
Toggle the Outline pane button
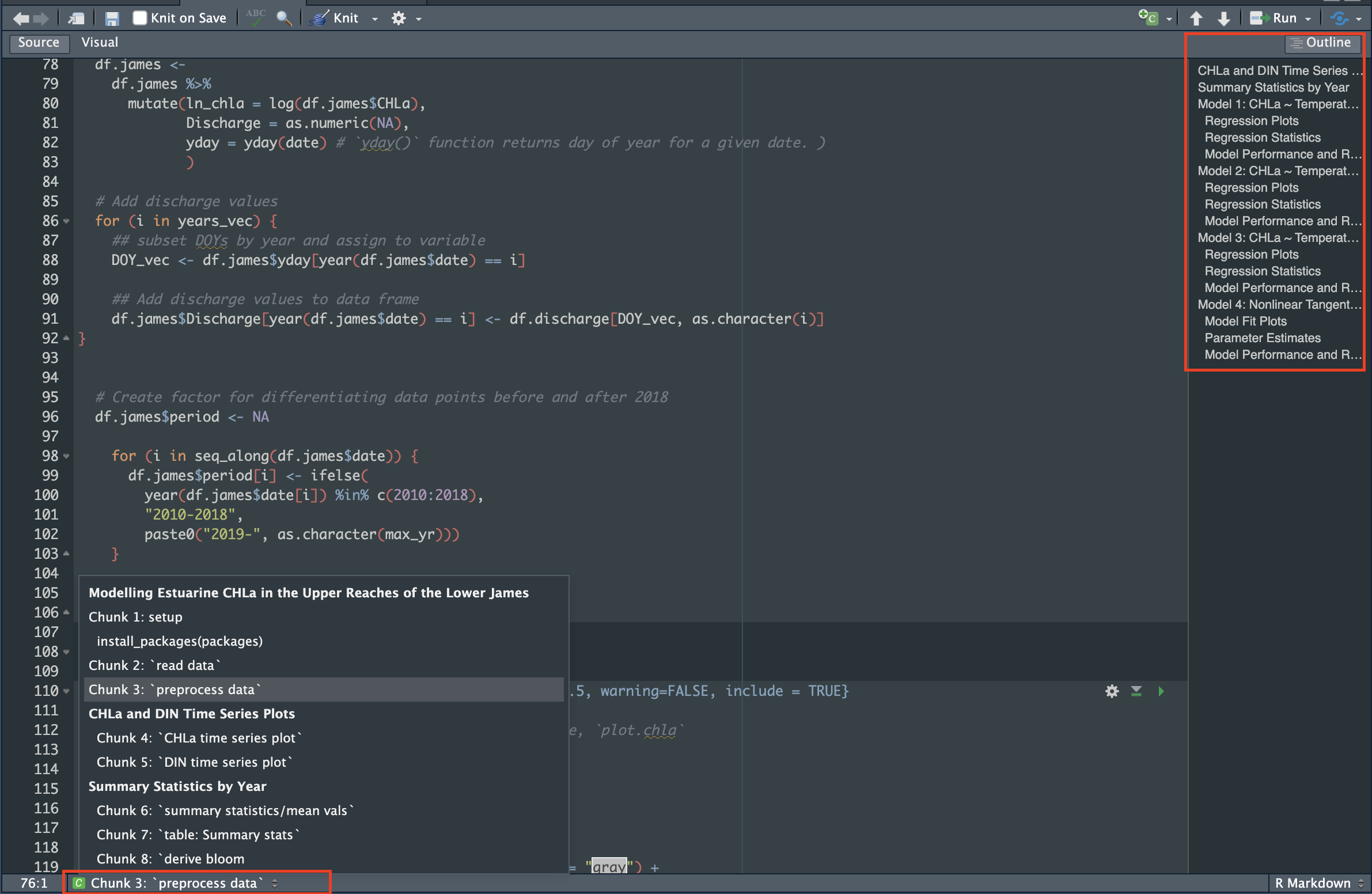[1321, 43]
